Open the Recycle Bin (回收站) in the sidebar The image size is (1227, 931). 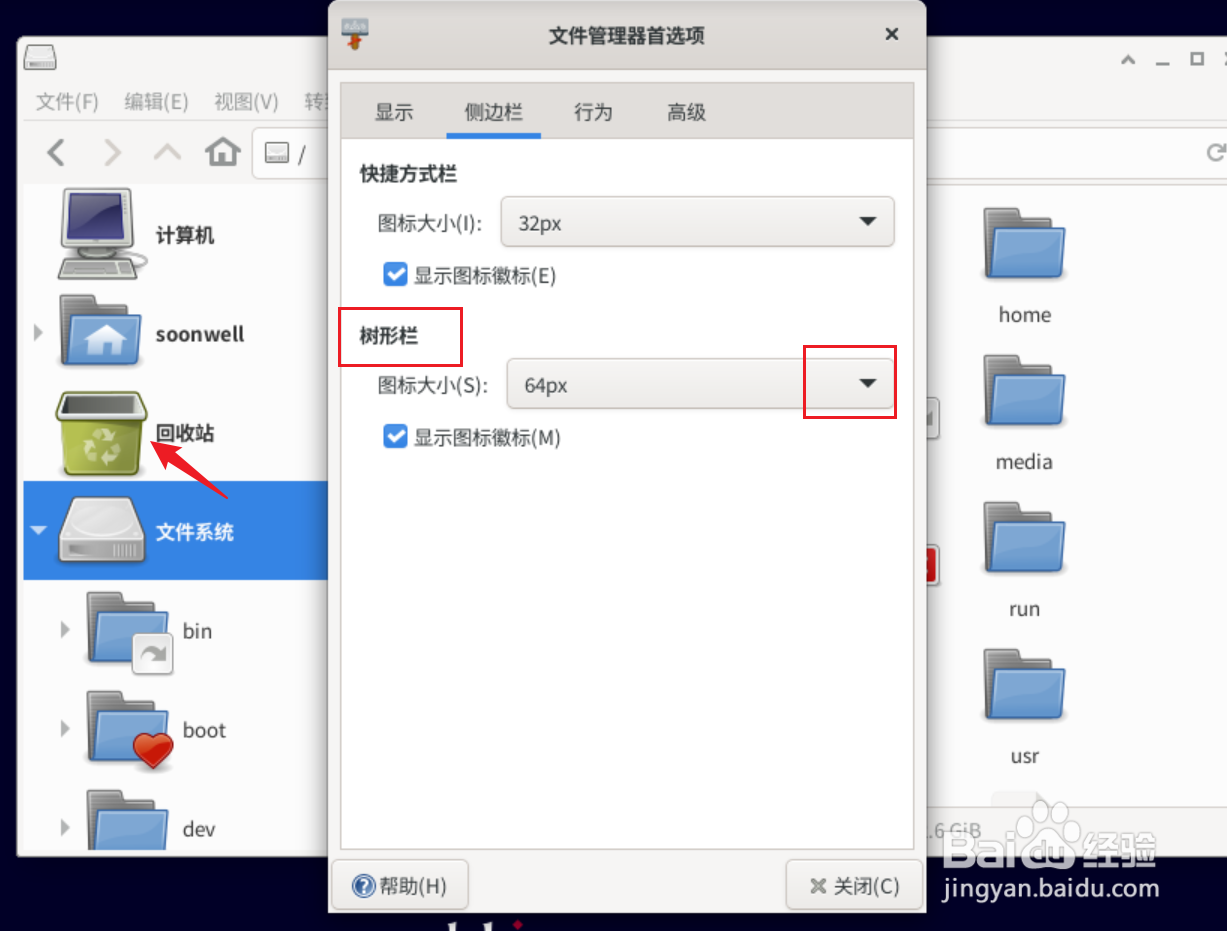100,433
